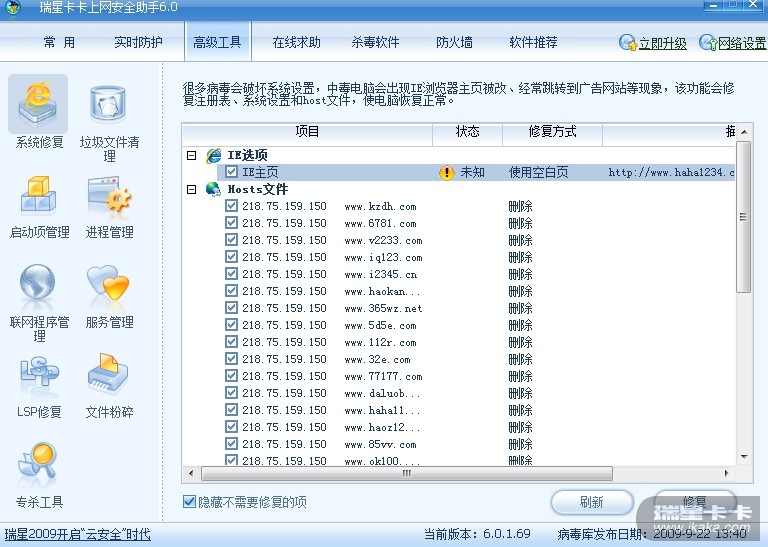Viewport: 768px width, 547px height.
Task: Open the 网络设置 link
Action: click(x=742, y=44)
